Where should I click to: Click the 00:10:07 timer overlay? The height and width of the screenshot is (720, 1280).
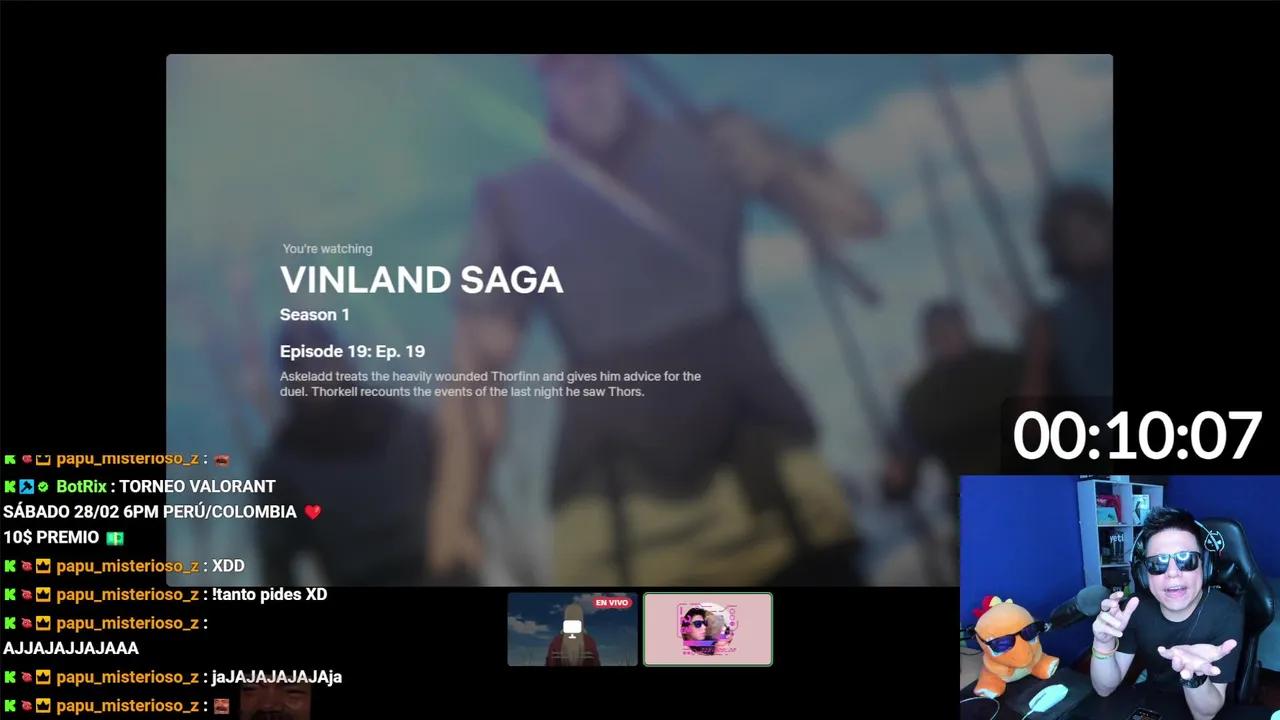(x=1137, y=436)
